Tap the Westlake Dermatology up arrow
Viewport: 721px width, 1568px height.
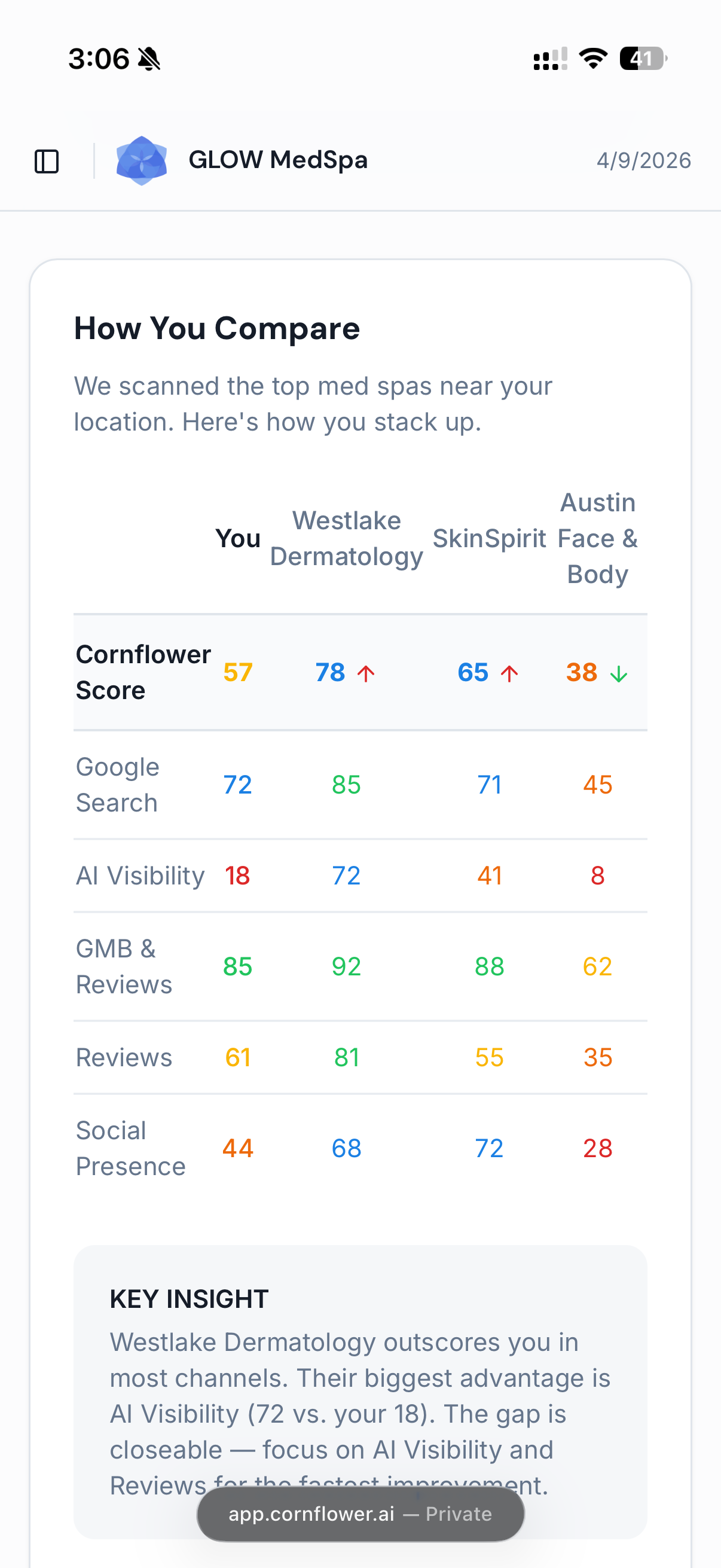(366, 673)
